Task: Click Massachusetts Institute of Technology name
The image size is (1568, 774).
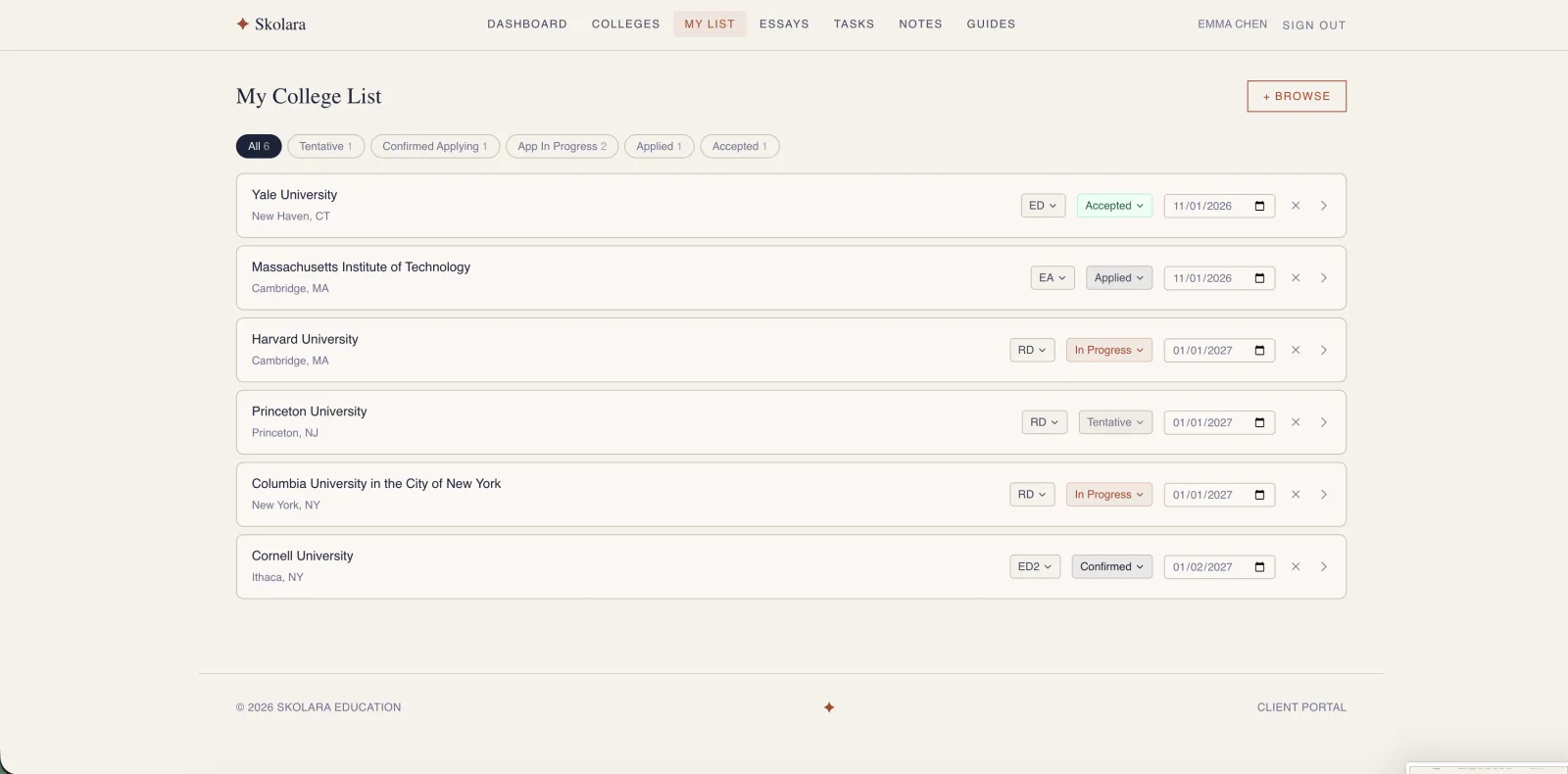Action: point(361,266)
